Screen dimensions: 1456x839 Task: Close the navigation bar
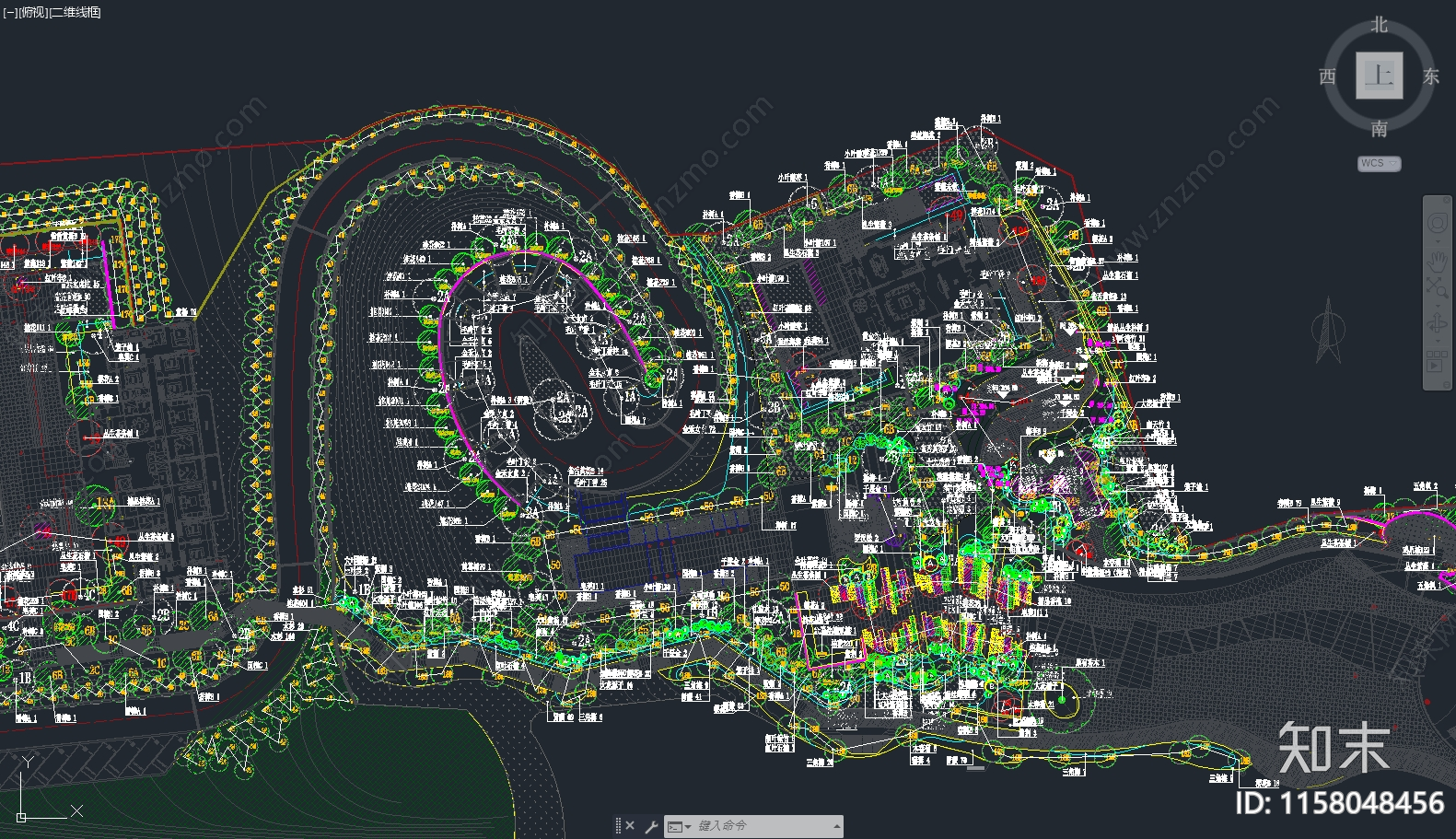tap(1446, 200)
